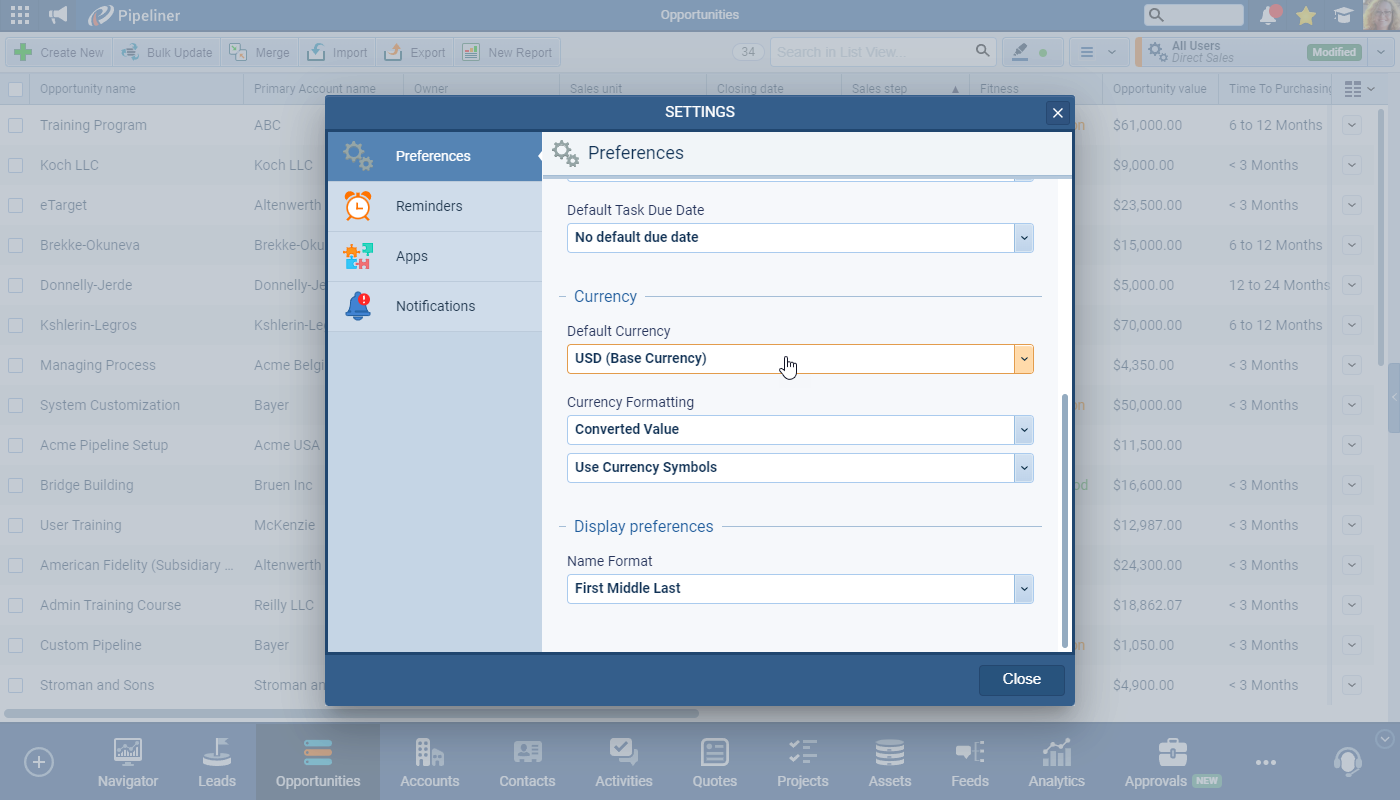Open the Name Format dropdown
Image resolution: width=1400 pixels, height=800 pixels.
coord(1023,589)
